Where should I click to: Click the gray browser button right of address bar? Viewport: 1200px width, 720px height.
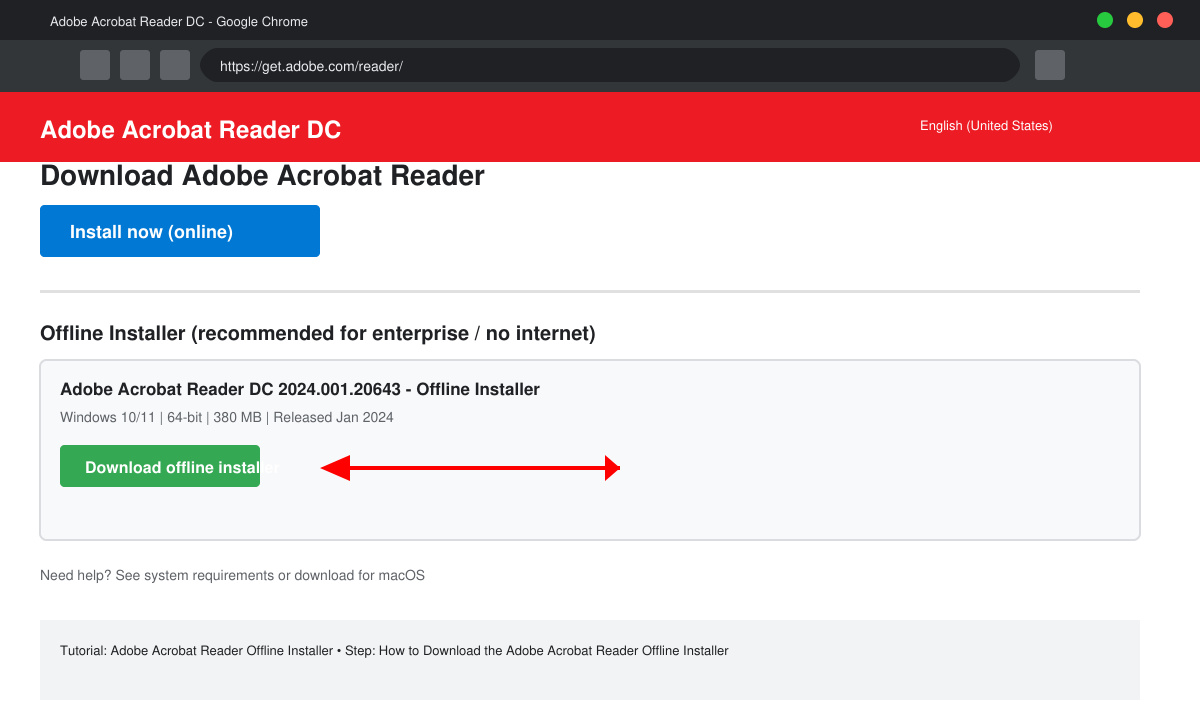click(1050, 65)
